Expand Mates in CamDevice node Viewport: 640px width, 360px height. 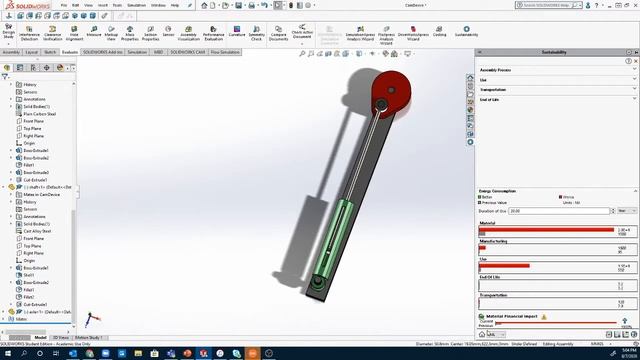pos(11,195)
